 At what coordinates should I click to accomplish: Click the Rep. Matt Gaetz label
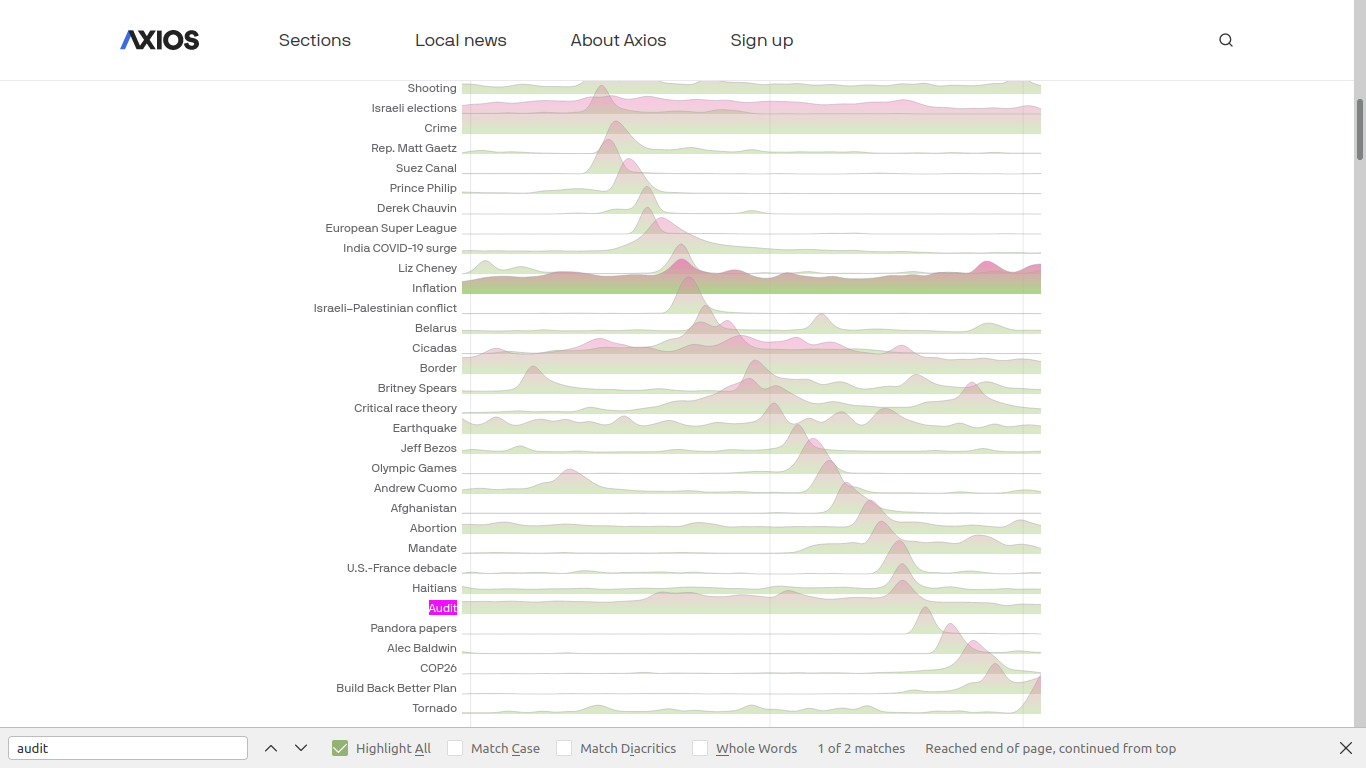pos(414,148)
